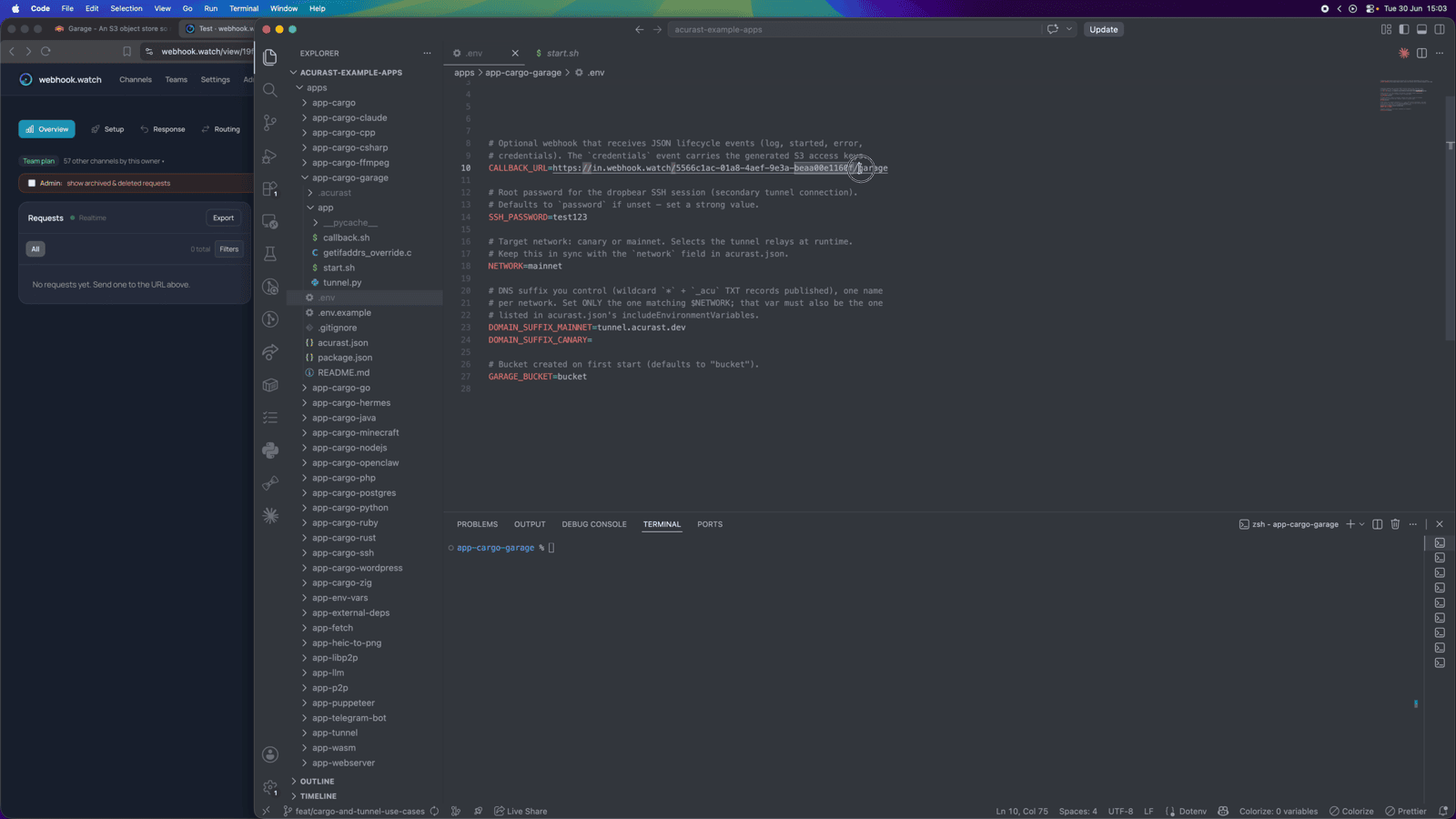The image size is (1456, 819).
Task: Open the start.sh editor tab
Action: click(x=557, y=53)
